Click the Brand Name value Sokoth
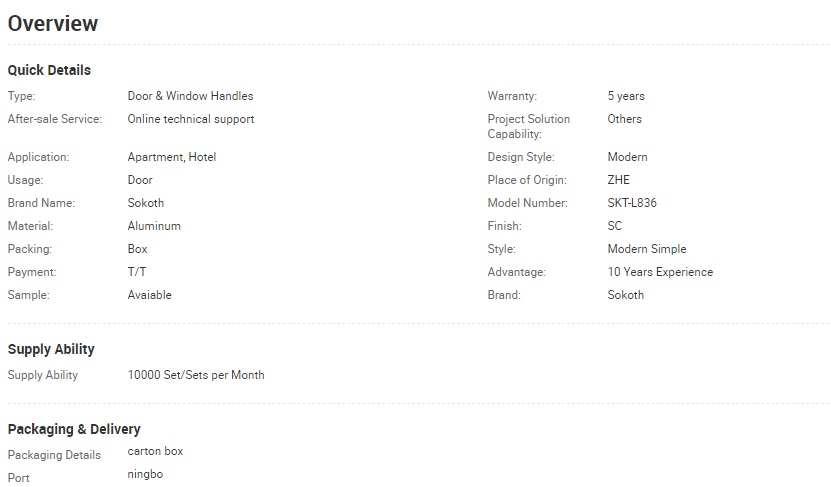831x487 pixels. [146, 203]
